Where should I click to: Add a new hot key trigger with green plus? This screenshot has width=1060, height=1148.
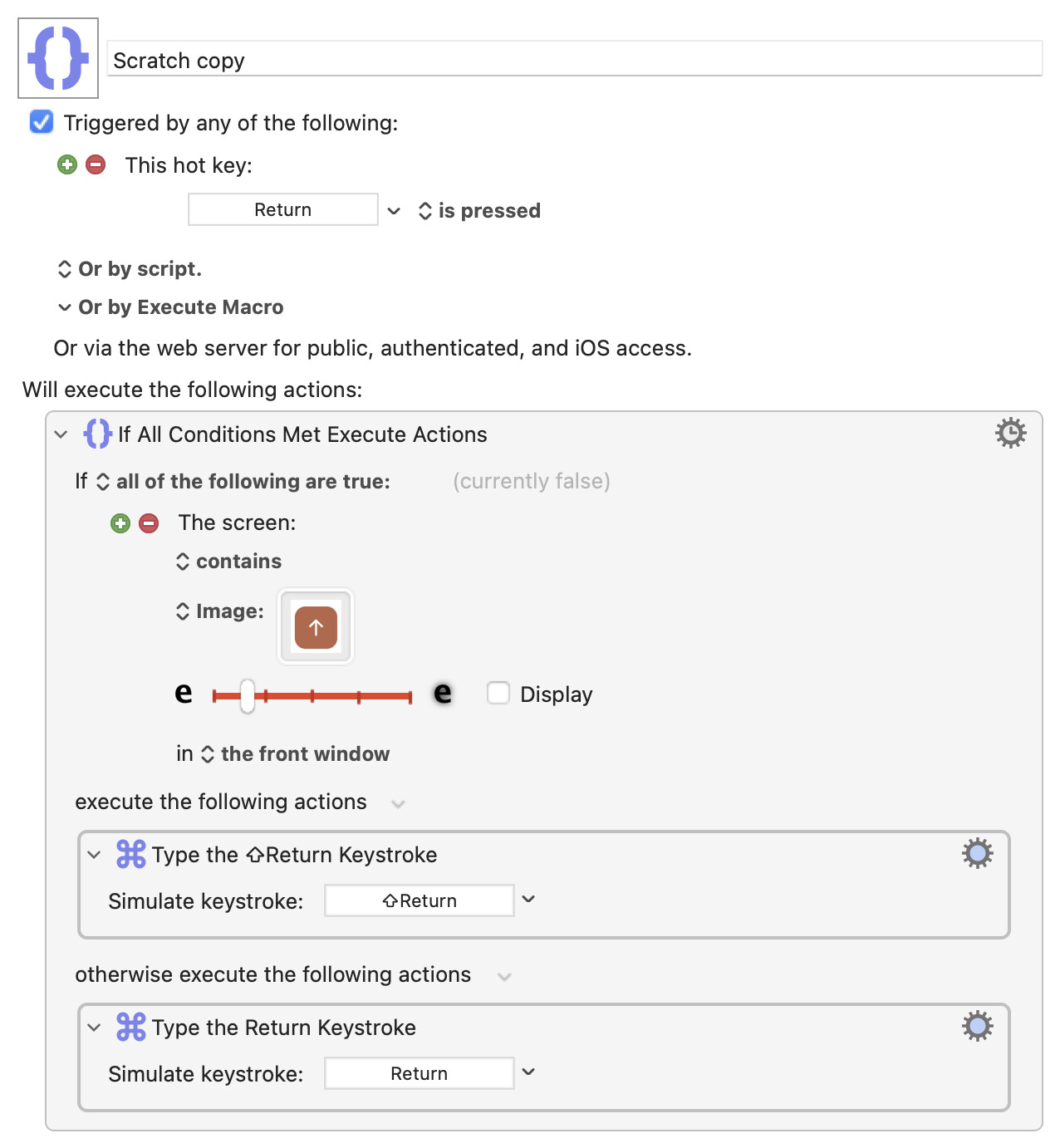pyautogui.click(x=67, y=164)
